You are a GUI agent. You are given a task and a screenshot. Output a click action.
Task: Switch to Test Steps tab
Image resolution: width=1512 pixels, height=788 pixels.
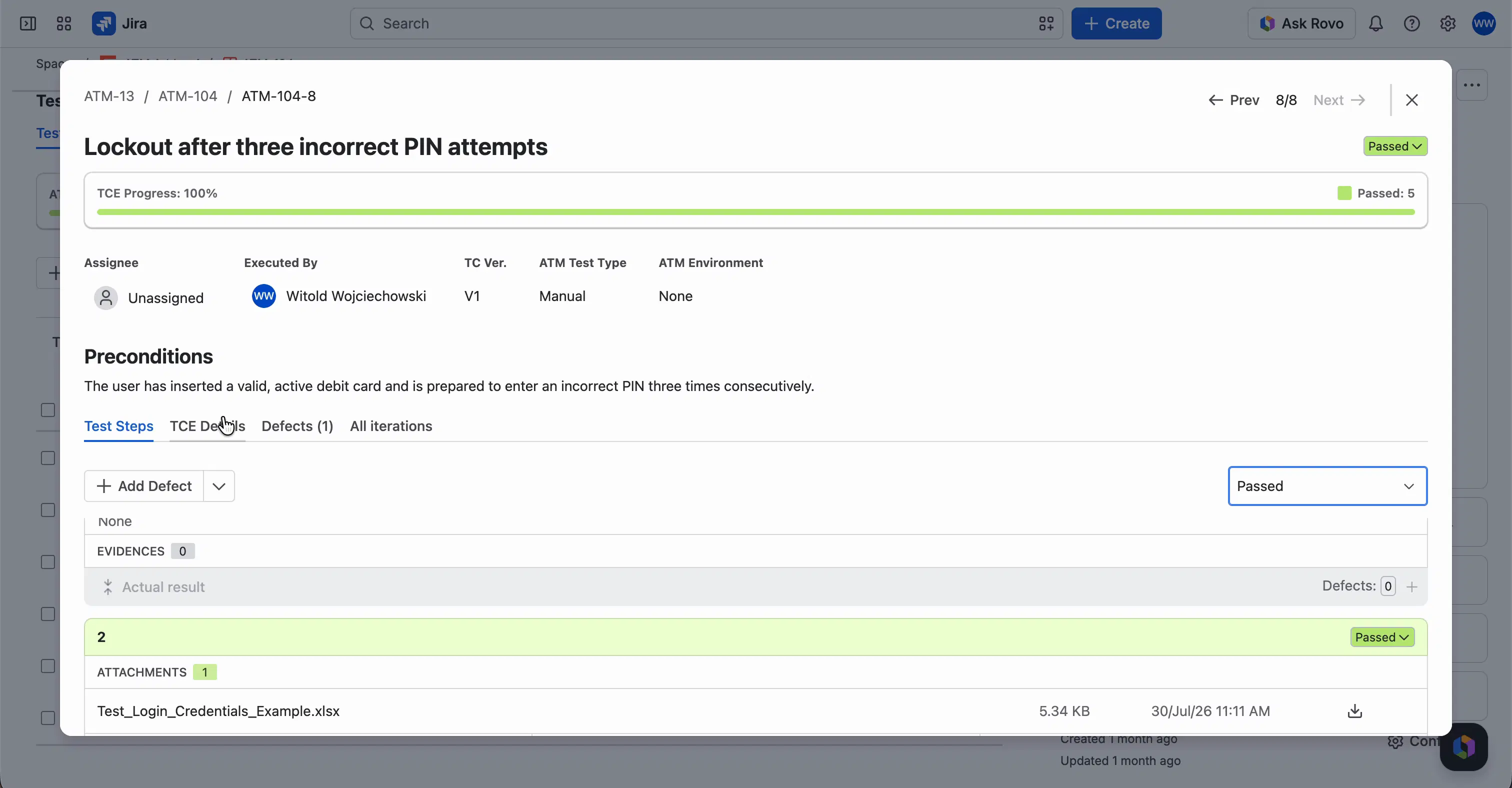(x=118, y=426)
